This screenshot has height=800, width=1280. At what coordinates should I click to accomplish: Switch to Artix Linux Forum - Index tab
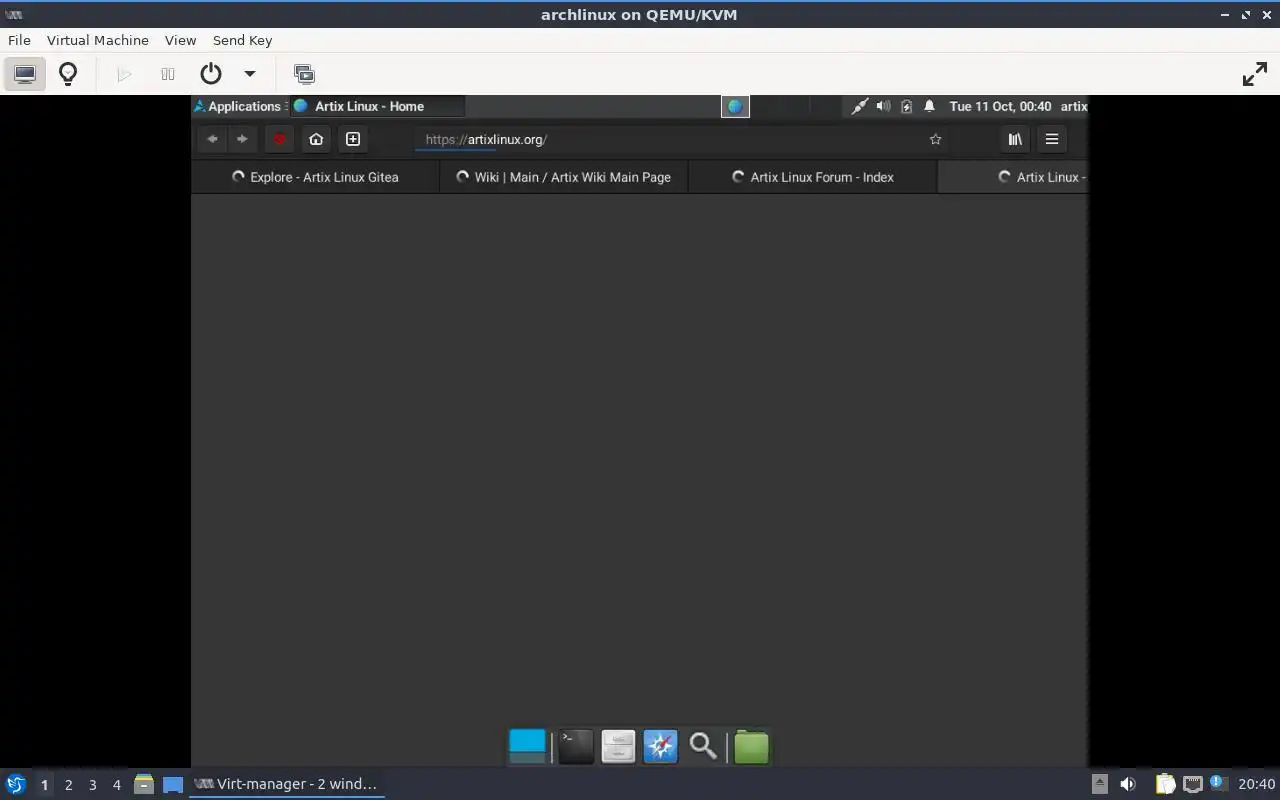pos(813,177)
